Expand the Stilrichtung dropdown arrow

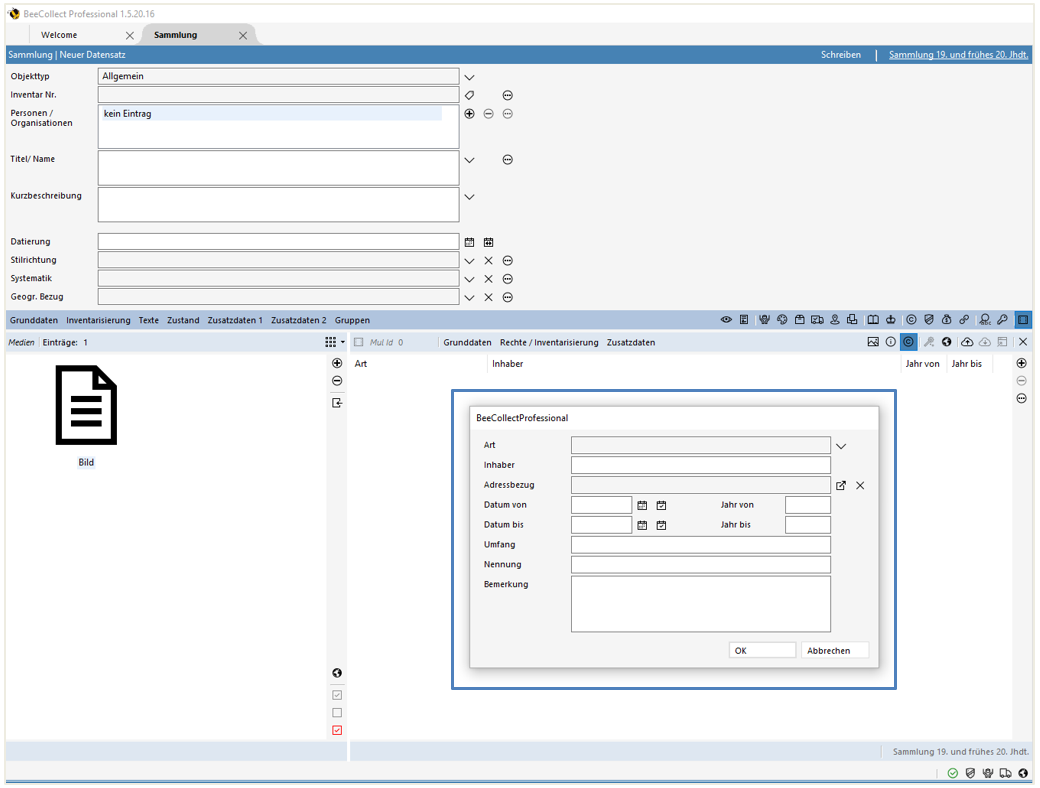[x=469, y=260]
